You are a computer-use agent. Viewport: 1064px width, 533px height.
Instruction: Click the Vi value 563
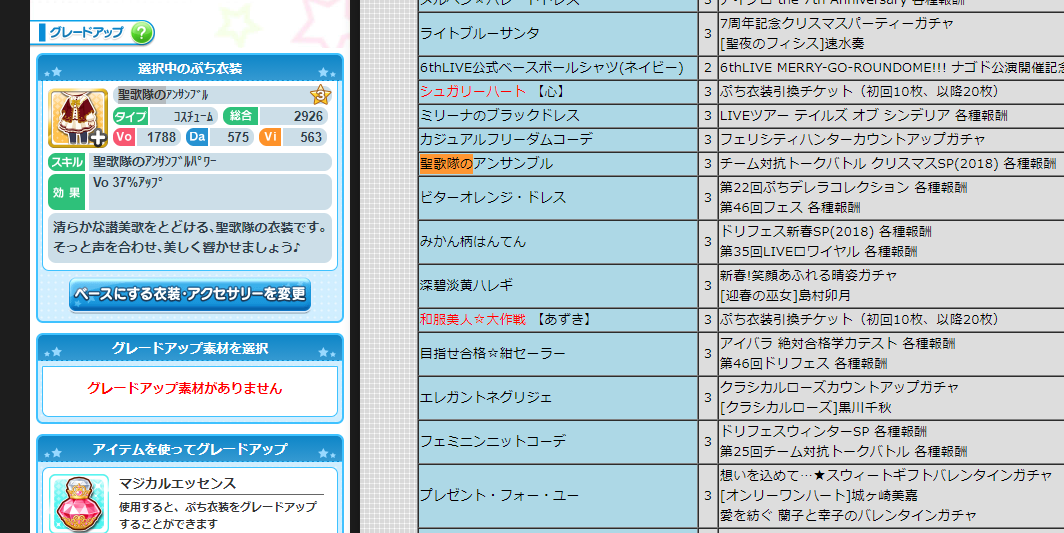(311, 137)
